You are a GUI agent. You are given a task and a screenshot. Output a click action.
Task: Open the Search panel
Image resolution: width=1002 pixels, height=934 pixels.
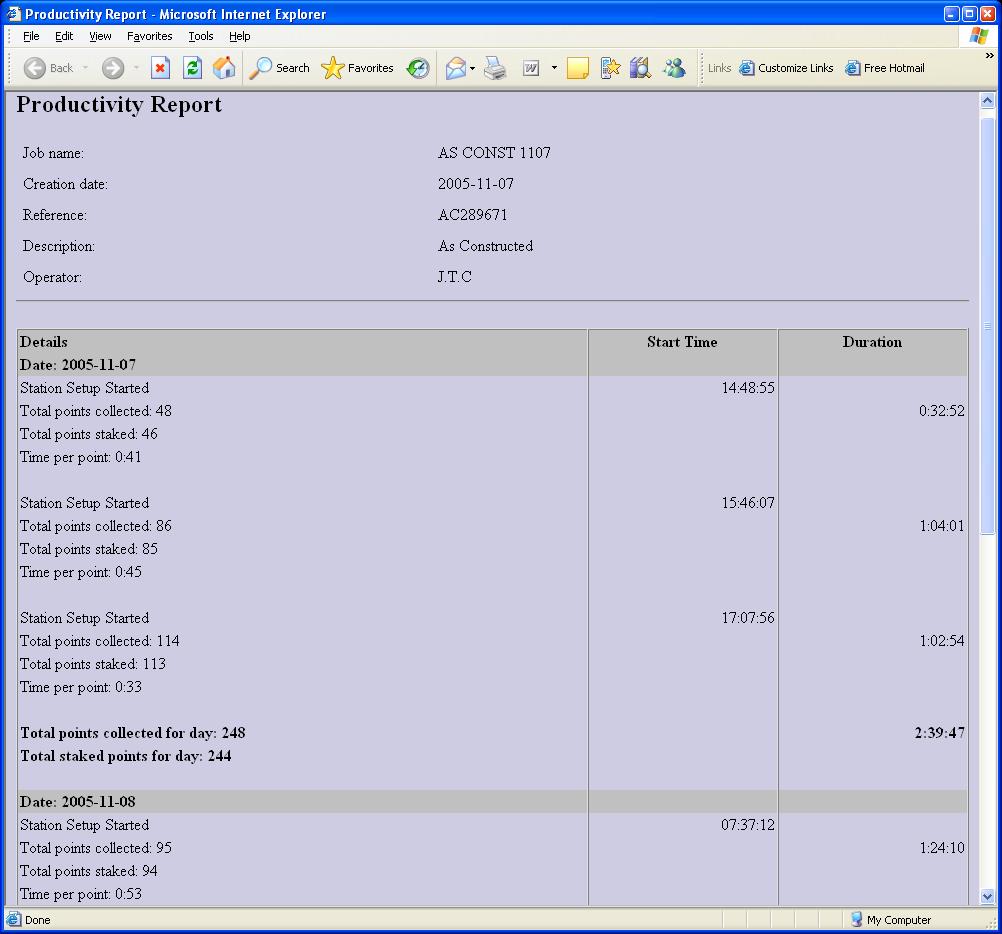279,67
